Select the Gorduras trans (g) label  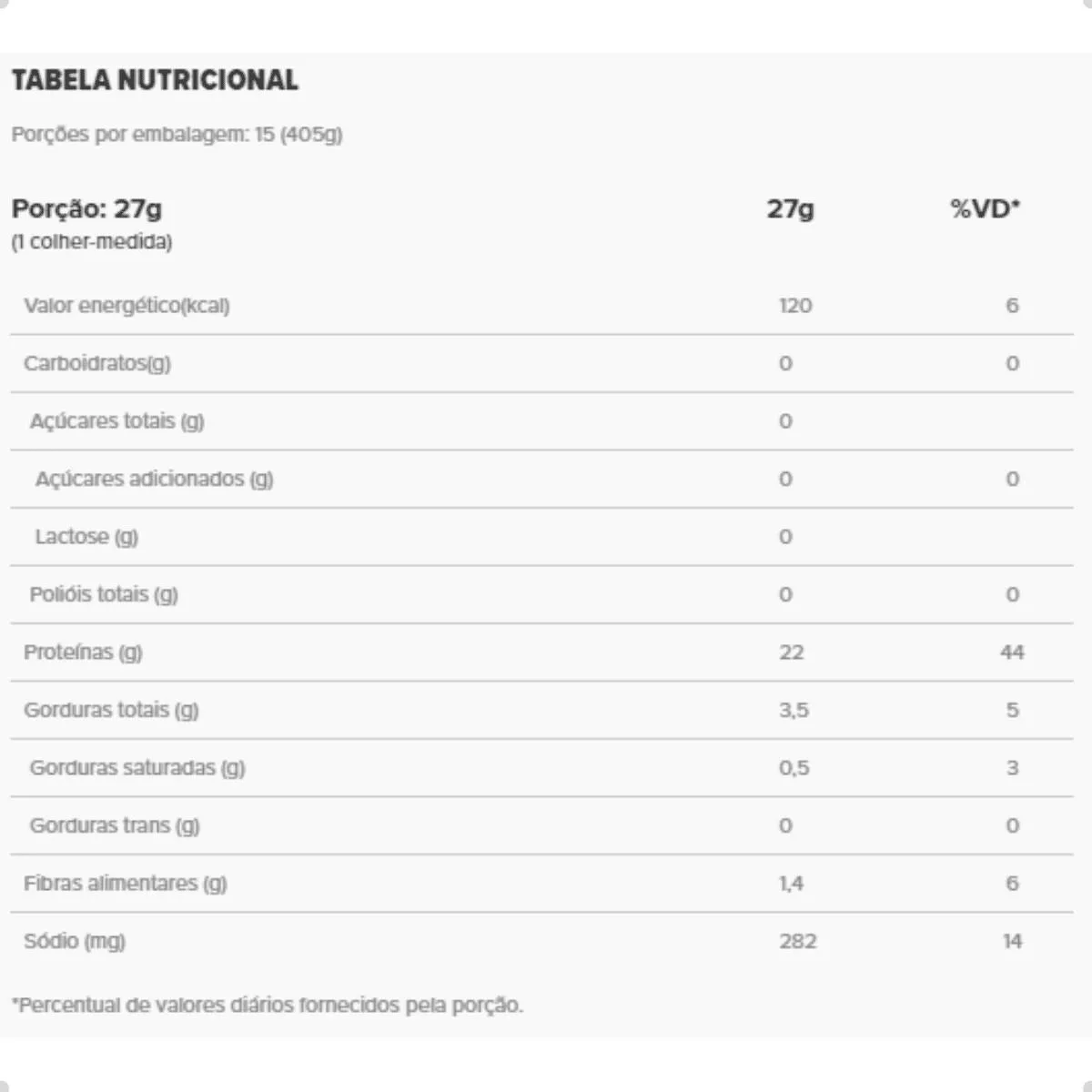coord(115,825)
